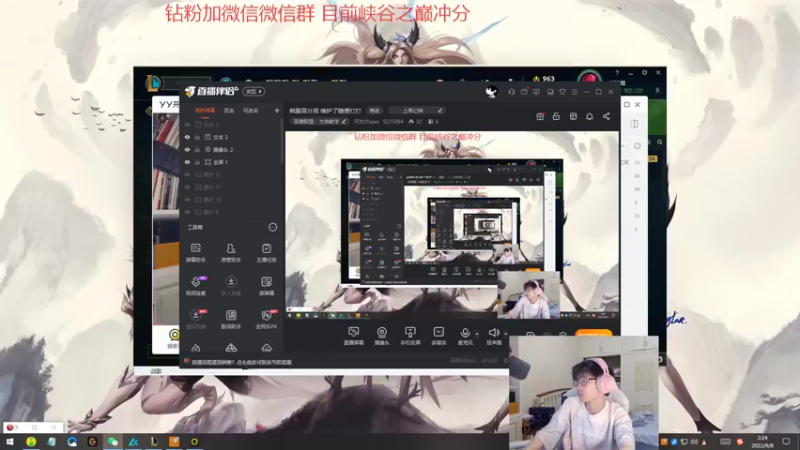800x450 pixels.
Task: Open Windows Start menu
Action: pos(10,441)
